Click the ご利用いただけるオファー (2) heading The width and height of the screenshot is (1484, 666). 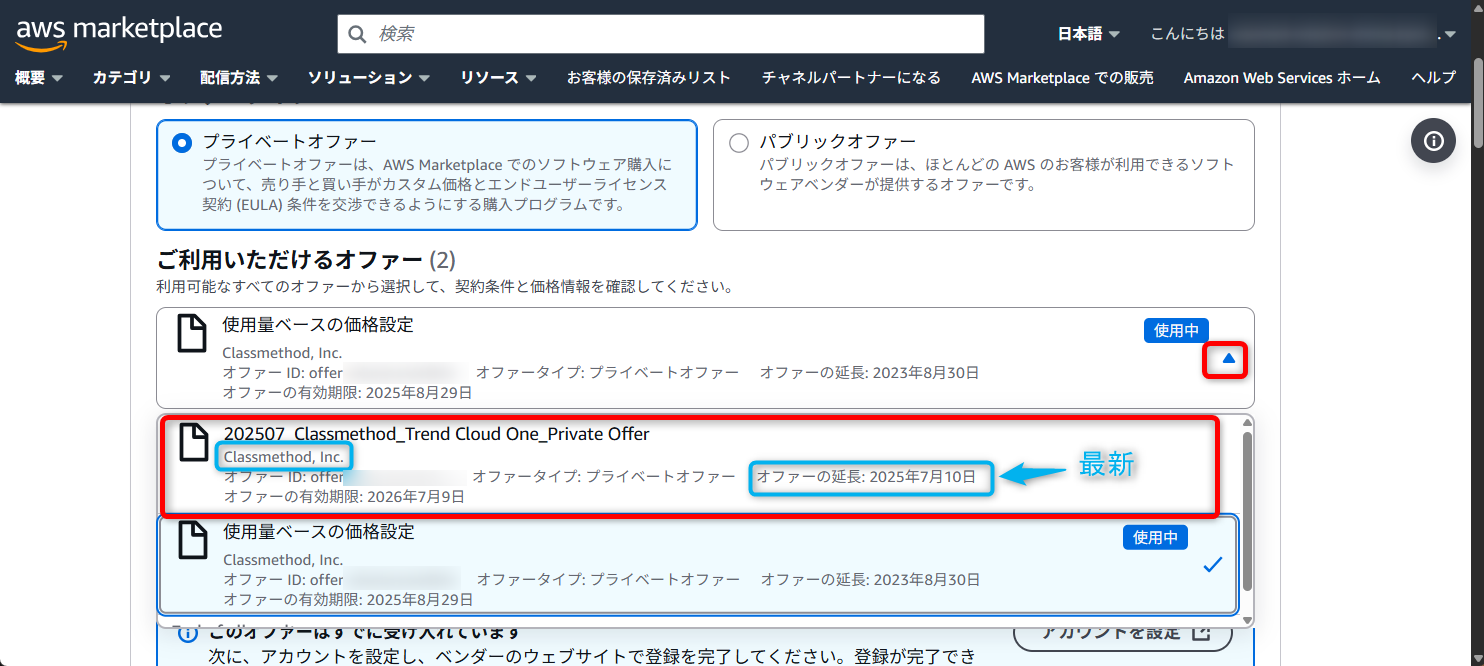point(306,260)
